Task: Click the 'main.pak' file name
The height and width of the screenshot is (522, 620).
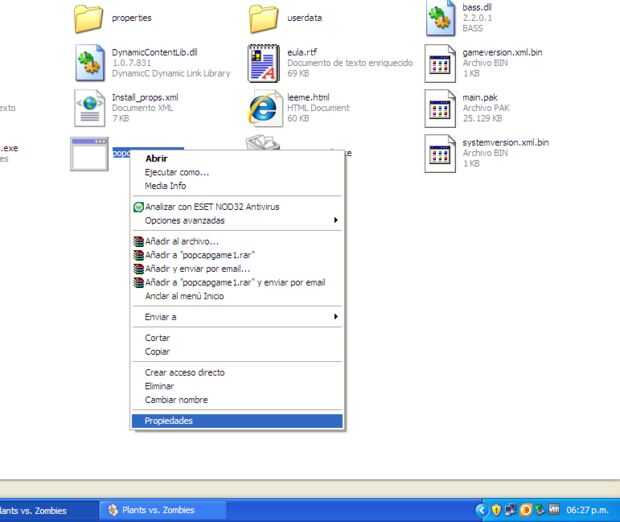Action: pos(480,97)
